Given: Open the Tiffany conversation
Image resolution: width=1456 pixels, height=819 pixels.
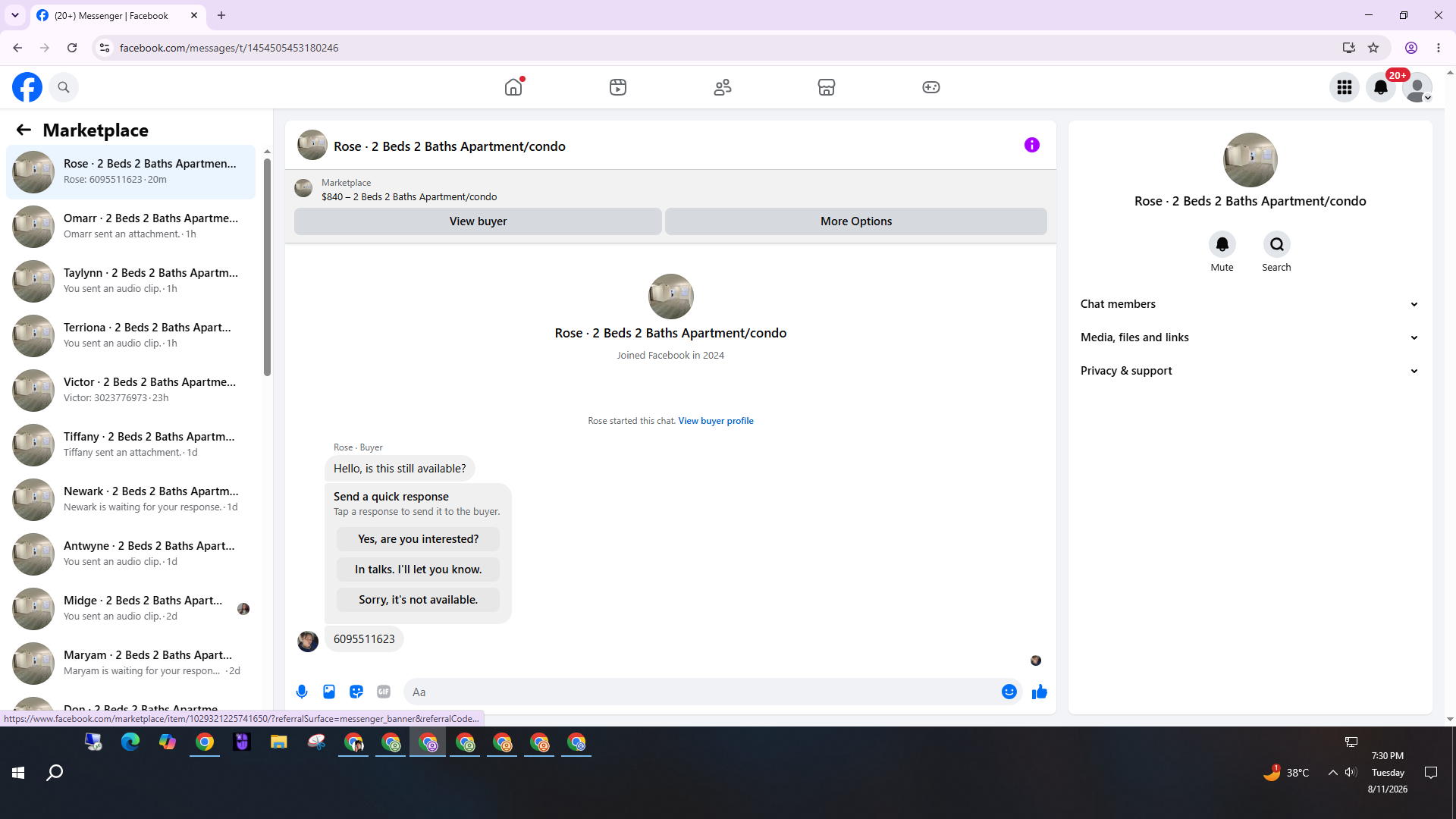Looking at the screenshot, I should (x=131, y=445).
